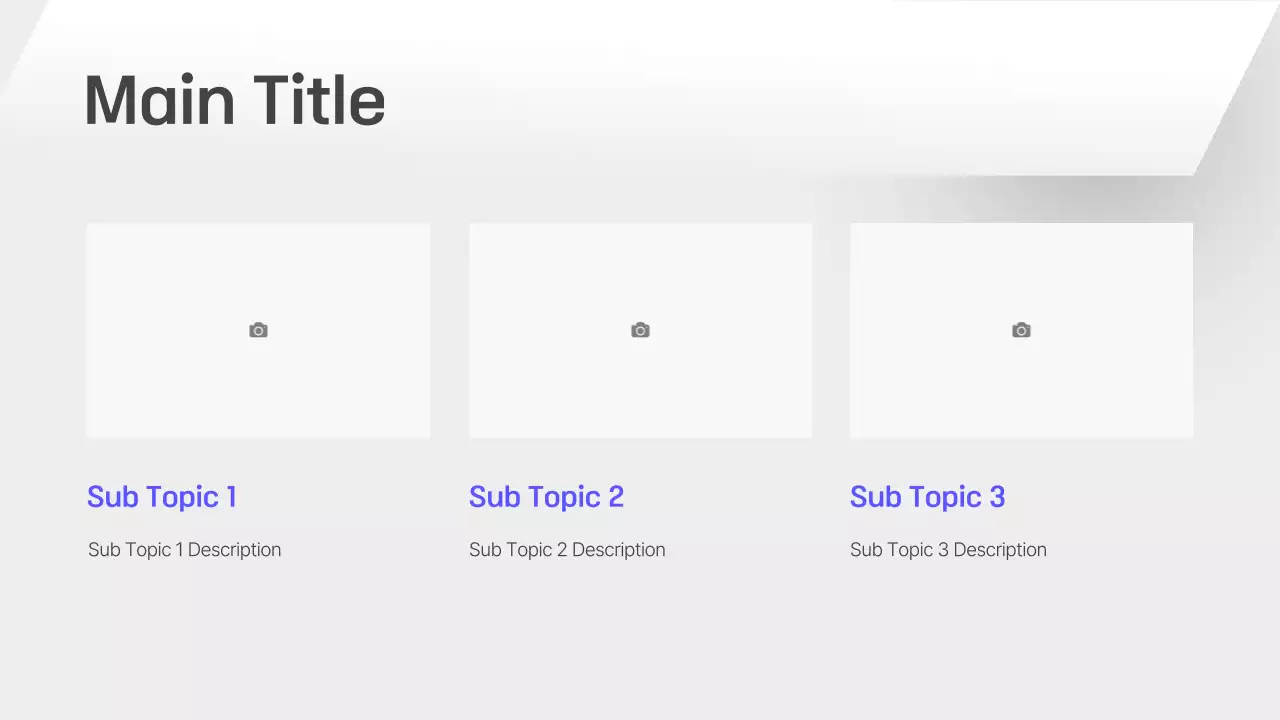This screenshot has height=720, width=1280.
Task: Click the Sub Topic 2 heading
Action: click(546, 497)
